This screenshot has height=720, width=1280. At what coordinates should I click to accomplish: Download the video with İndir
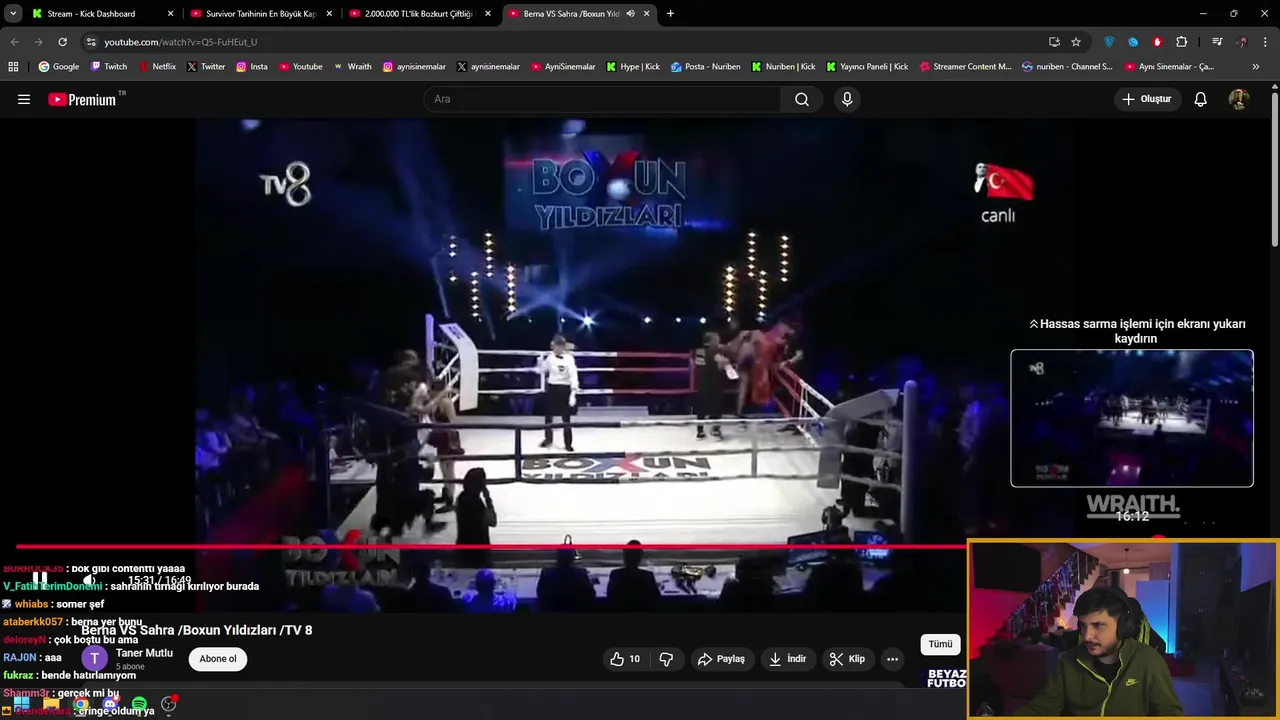[x=787, y=659]
